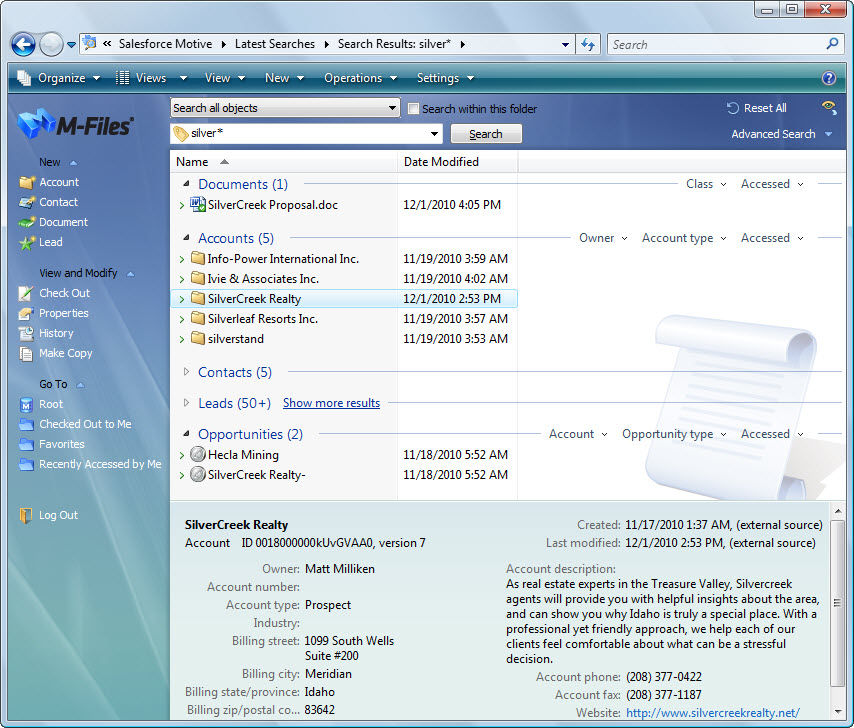Open the Views menu
Viewport: 854px width, 728px height.
[x=151, y=78]
